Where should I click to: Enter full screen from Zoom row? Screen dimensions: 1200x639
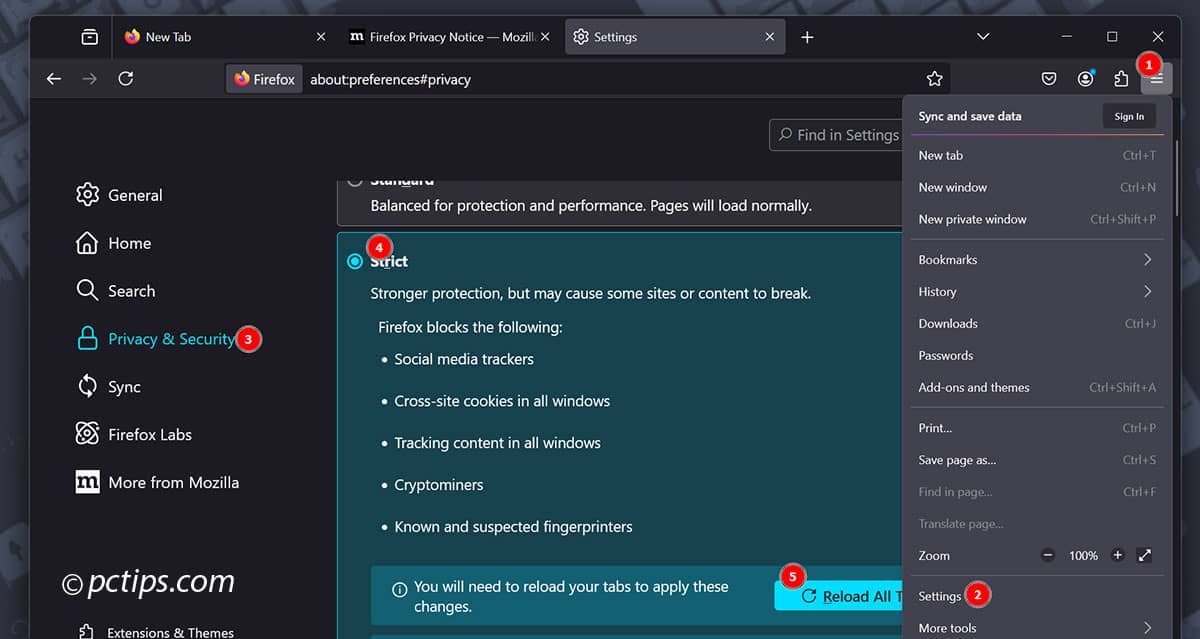(x=1145, y=555)
